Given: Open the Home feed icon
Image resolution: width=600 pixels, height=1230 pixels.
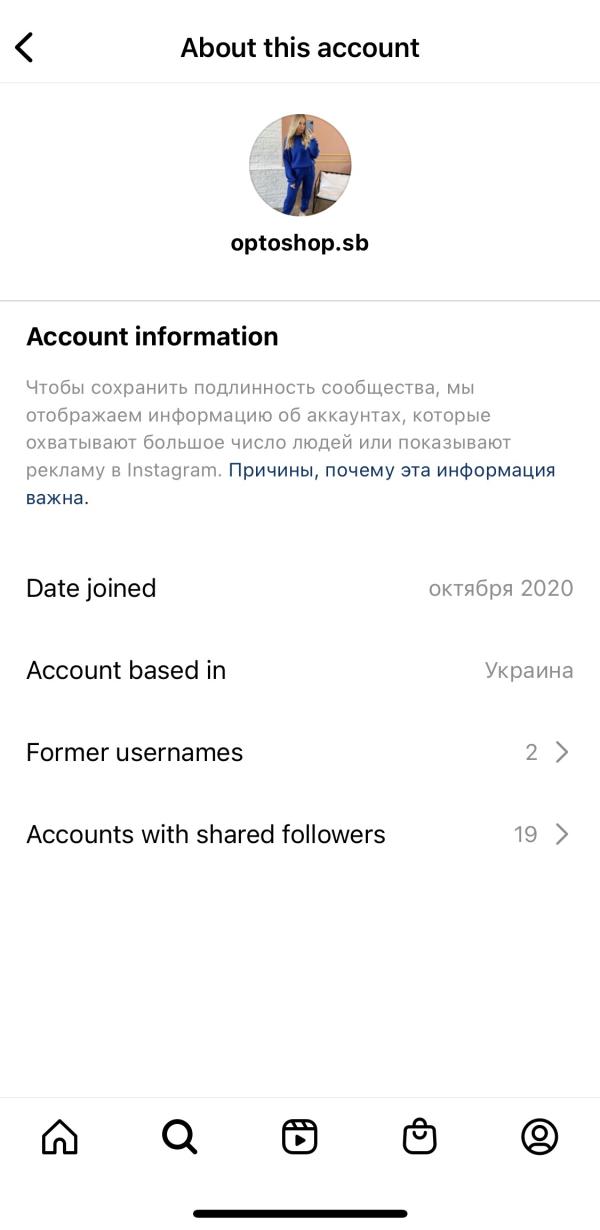Looking at the screenshot, I should [60, 1137].
